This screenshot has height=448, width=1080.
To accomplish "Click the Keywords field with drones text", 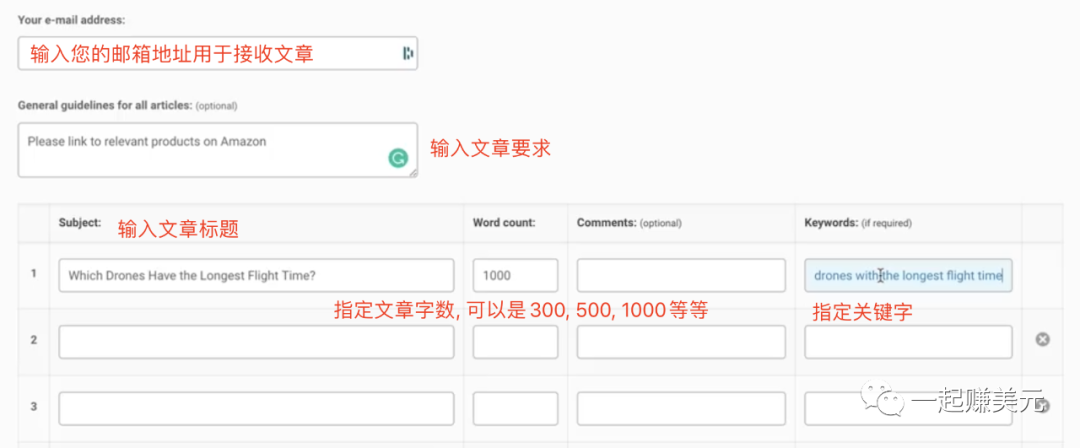I will click(x=908, y=275).
